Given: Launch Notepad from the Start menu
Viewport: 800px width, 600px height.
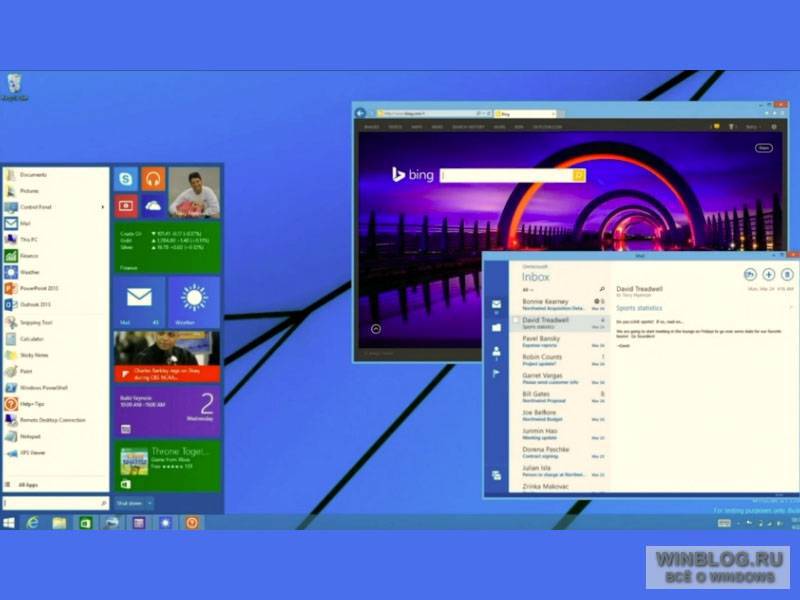Looking at the screenshot, I should click(x=56, y=437).
